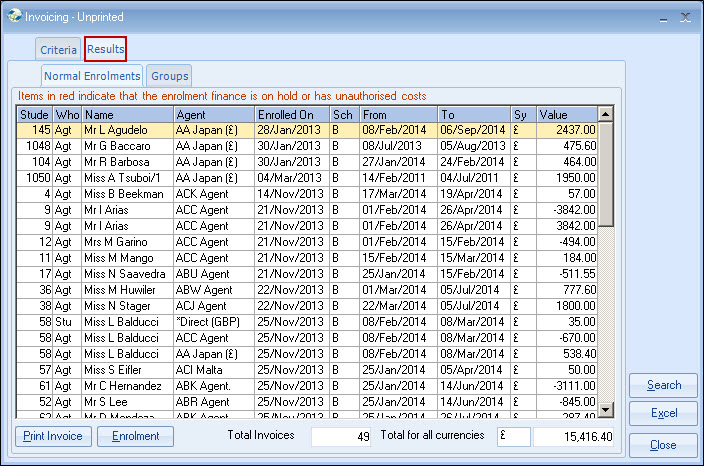This screenshot has width=704, height=466.
Task: Click the Total Invoices count field
Action: pyautogui.click(x=342, y=436)
